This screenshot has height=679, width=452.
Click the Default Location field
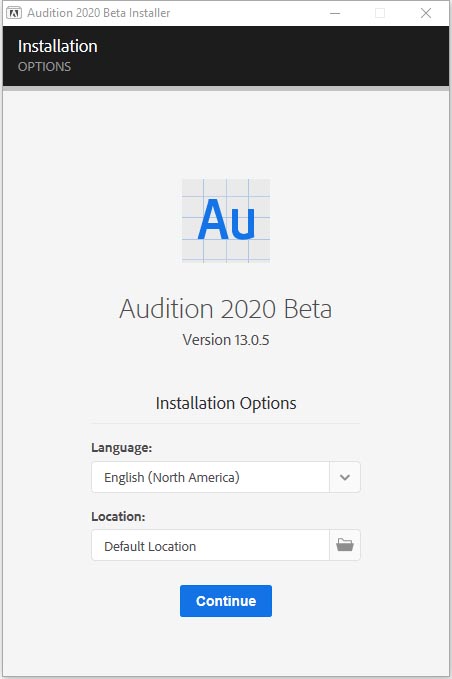(x=210, y=545)
